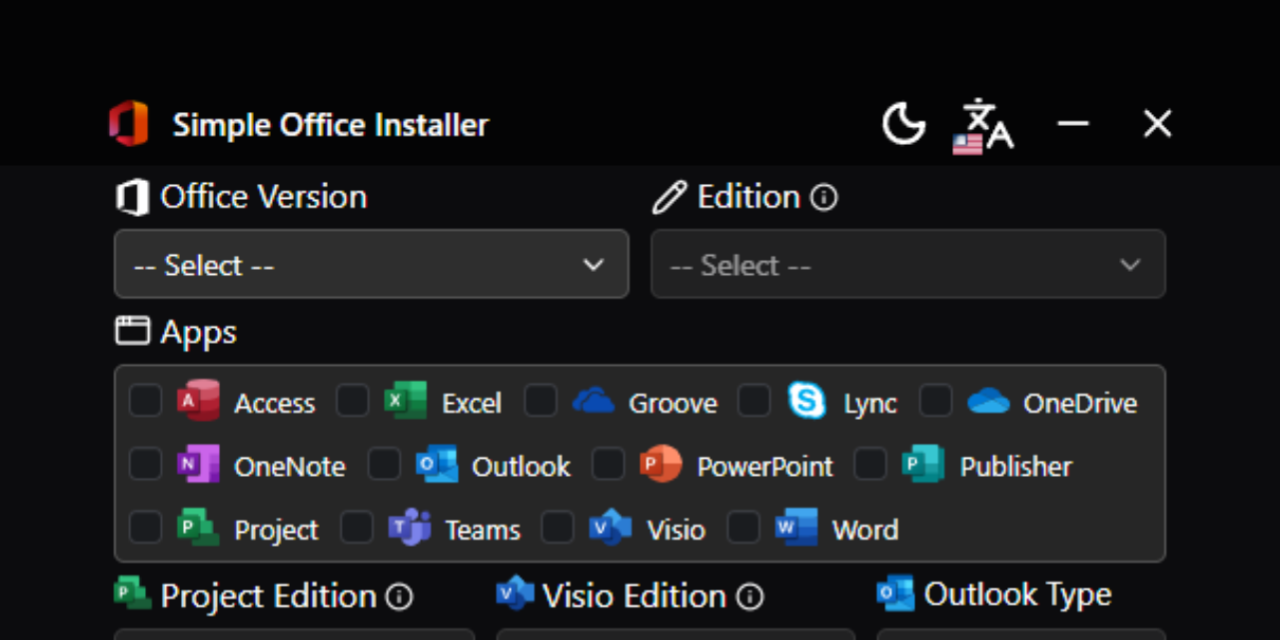Click the Edition info icon
The width and height of the screenshot is (1280, 640).
tap(824, 198)
